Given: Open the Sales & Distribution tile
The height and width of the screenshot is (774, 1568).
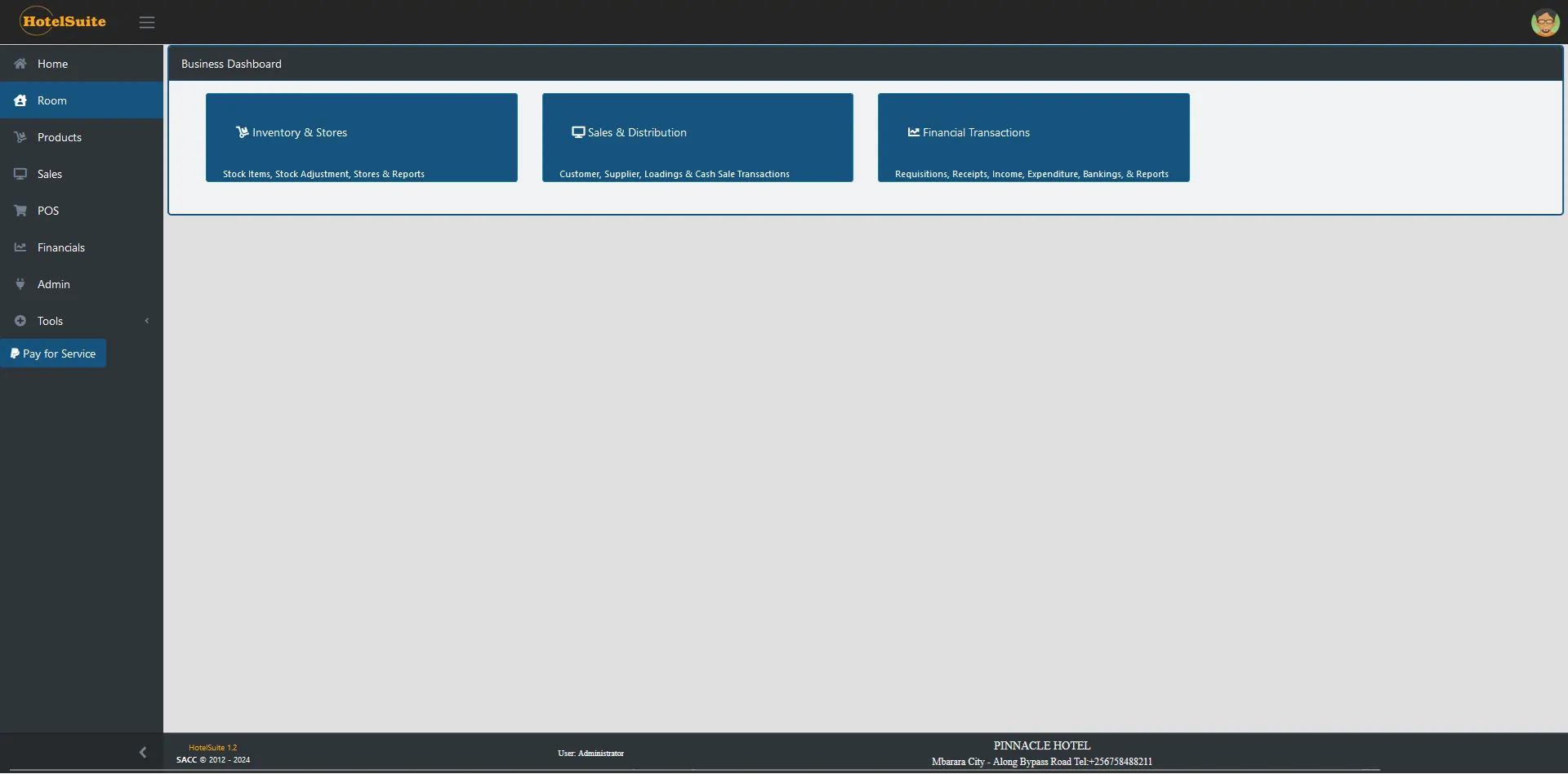Looking at the screenshot, I should click(697, 137).
